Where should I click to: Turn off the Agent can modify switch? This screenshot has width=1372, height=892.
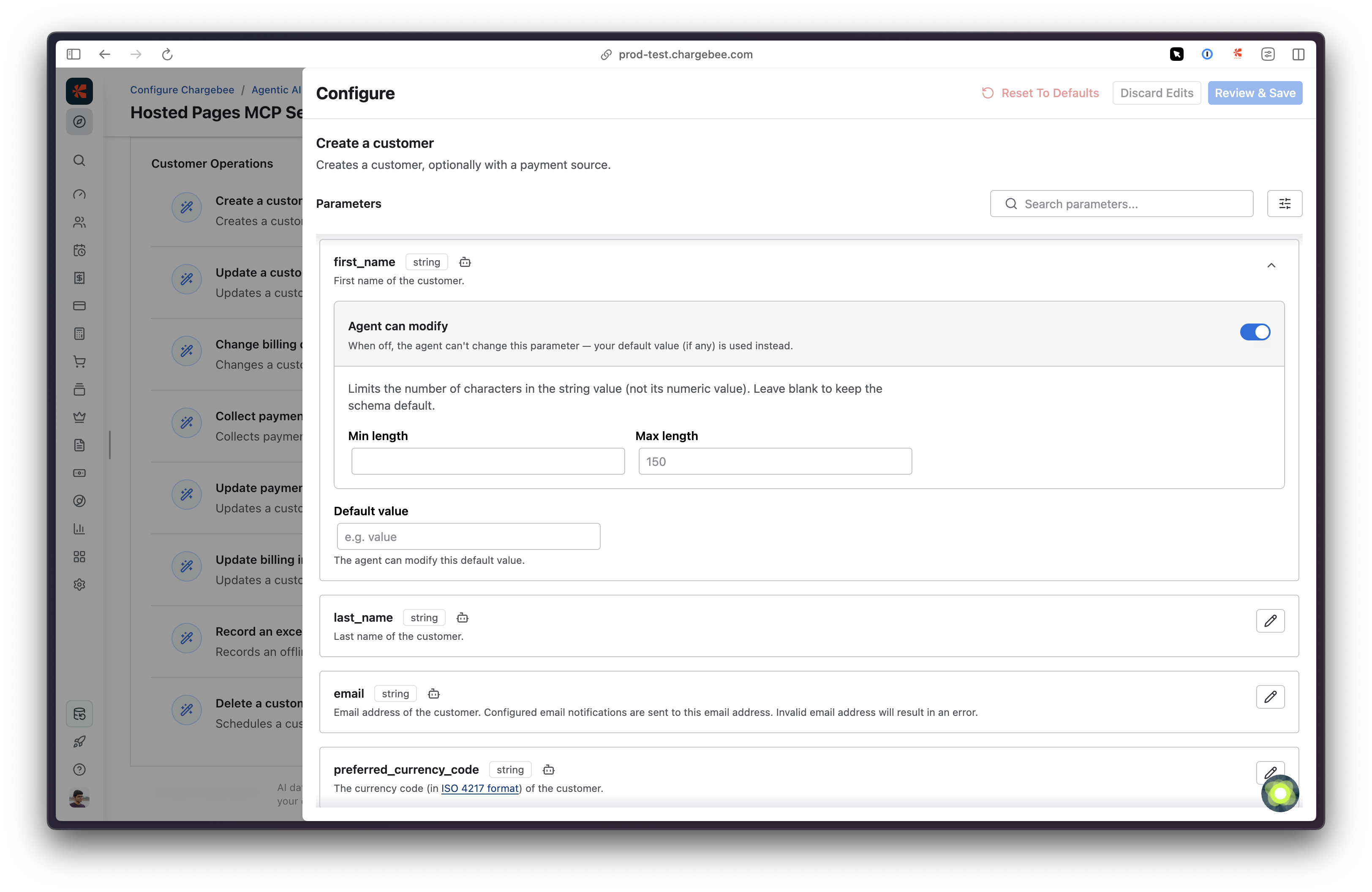1255,332
